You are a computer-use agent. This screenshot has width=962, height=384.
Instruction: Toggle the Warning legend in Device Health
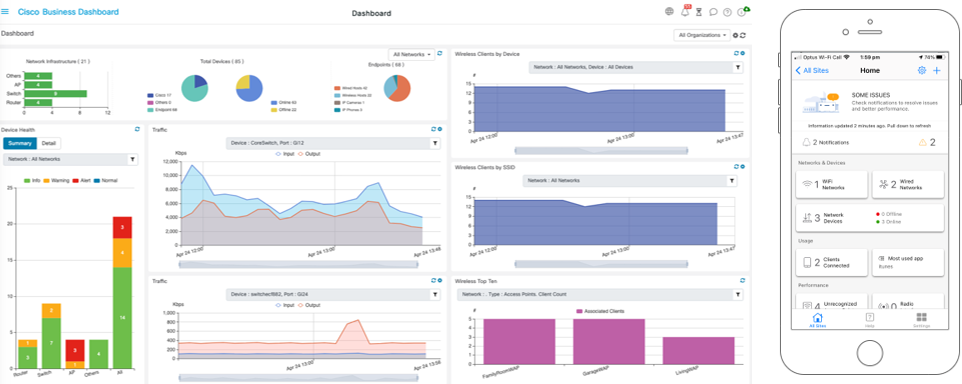pos(57,180)
